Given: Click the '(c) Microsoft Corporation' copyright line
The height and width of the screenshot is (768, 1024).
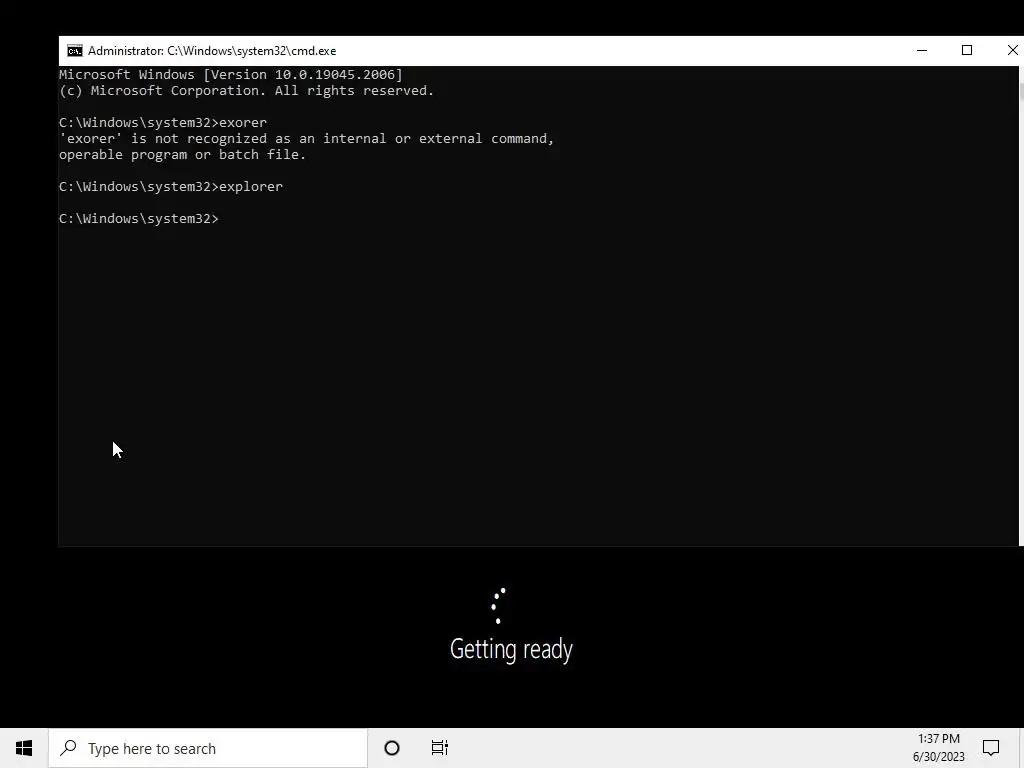Looking at the screenshot, I should [x=246, y=91].
